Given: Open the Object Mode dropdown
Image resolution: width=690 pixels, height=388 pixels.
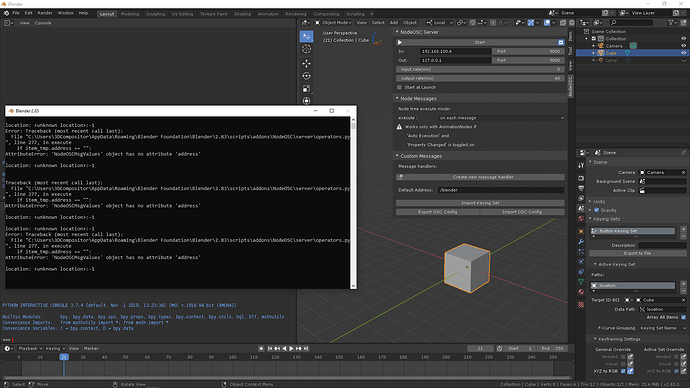Looking at the screenshot, I should 333,22.
